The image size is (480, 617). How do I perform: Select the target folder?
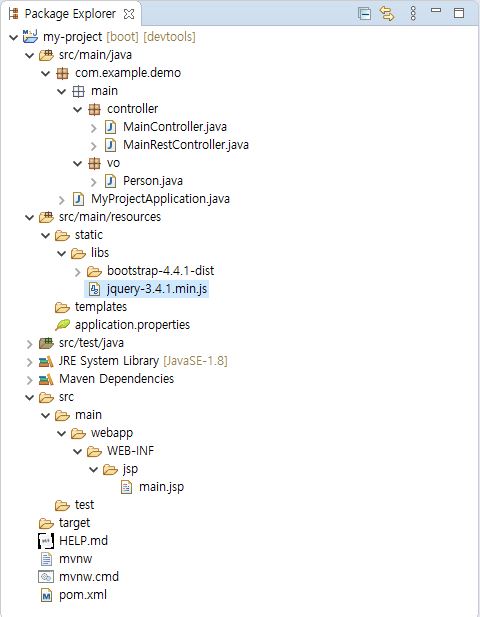click(x=74, y=523)
